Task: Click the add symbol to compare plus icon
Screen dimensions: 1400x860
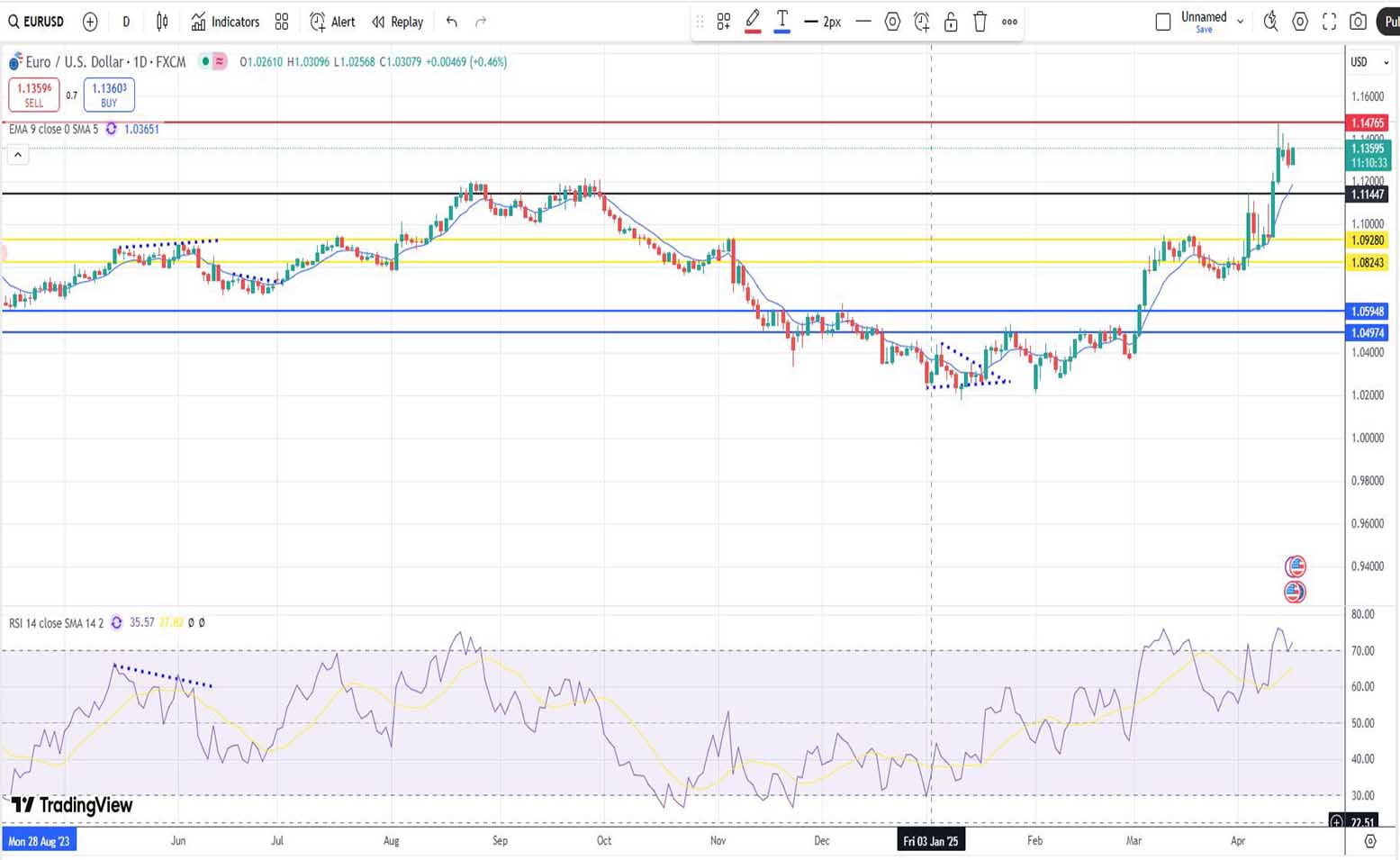Action: [90, 22]
